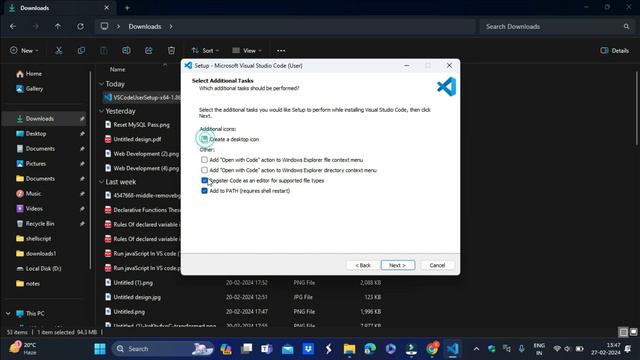Enable Open with Code directory context menu
Image resolution: width=640 pixels, height=360 pixels.
point(204,170)
